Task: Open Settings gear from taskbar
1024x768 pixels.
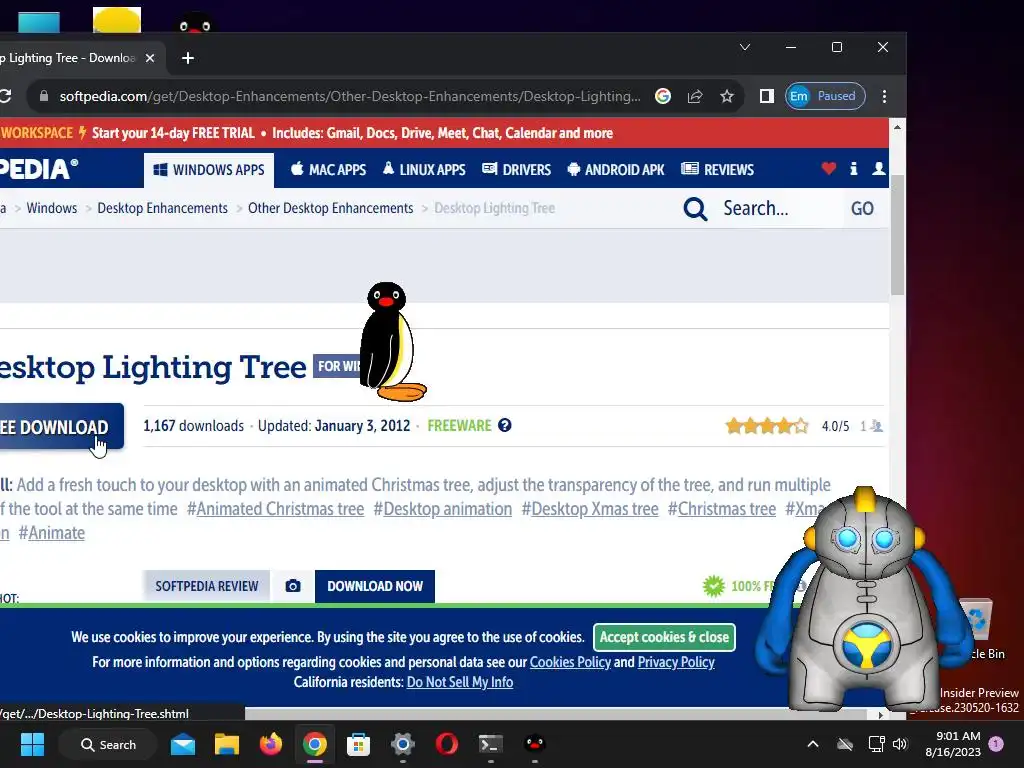Action: pyautogui.click(x=403, y=744)
